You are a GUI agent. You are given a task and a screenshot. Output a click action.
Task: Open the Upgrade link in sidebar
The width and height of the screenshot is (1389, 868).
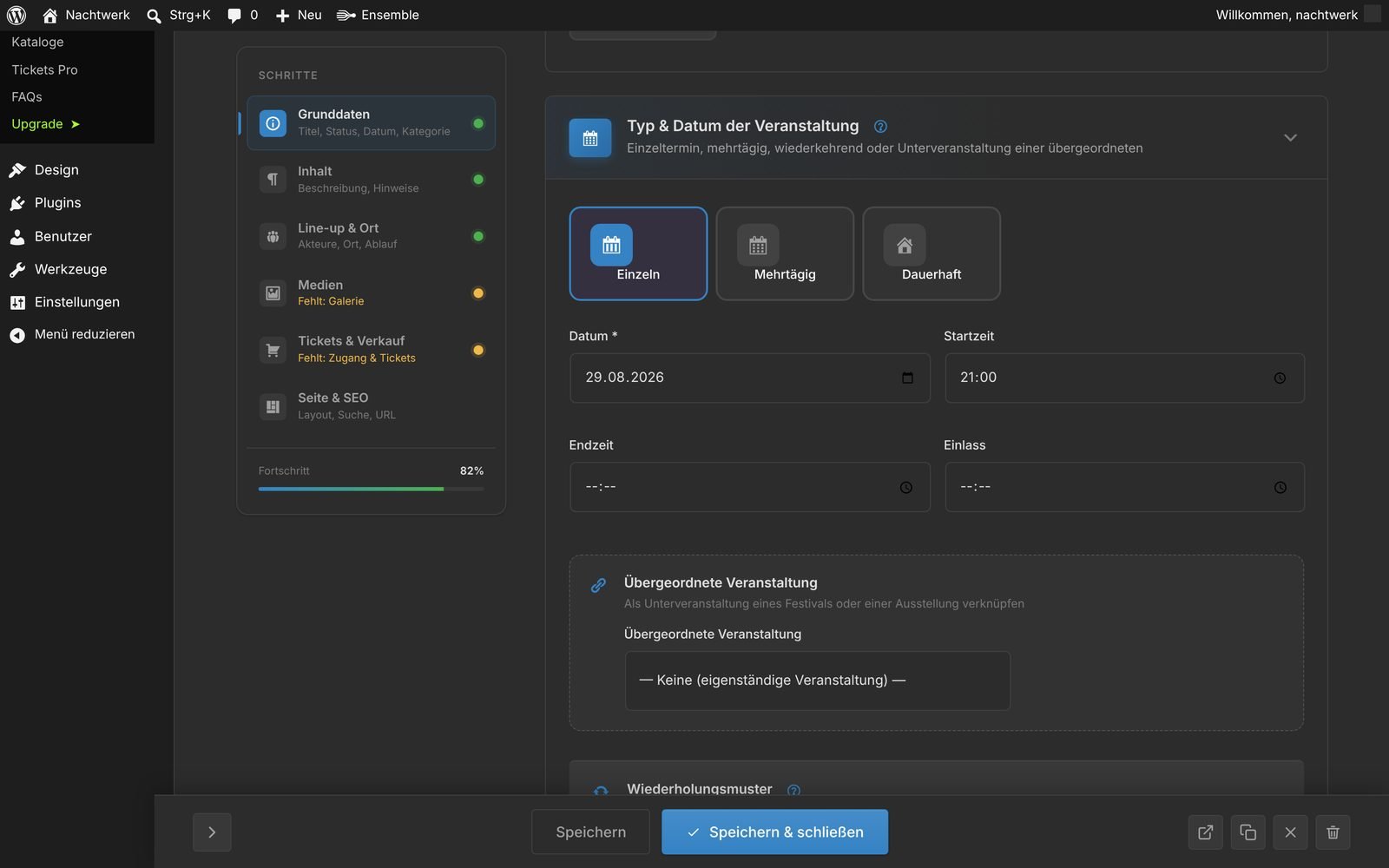tap(45, 124)
